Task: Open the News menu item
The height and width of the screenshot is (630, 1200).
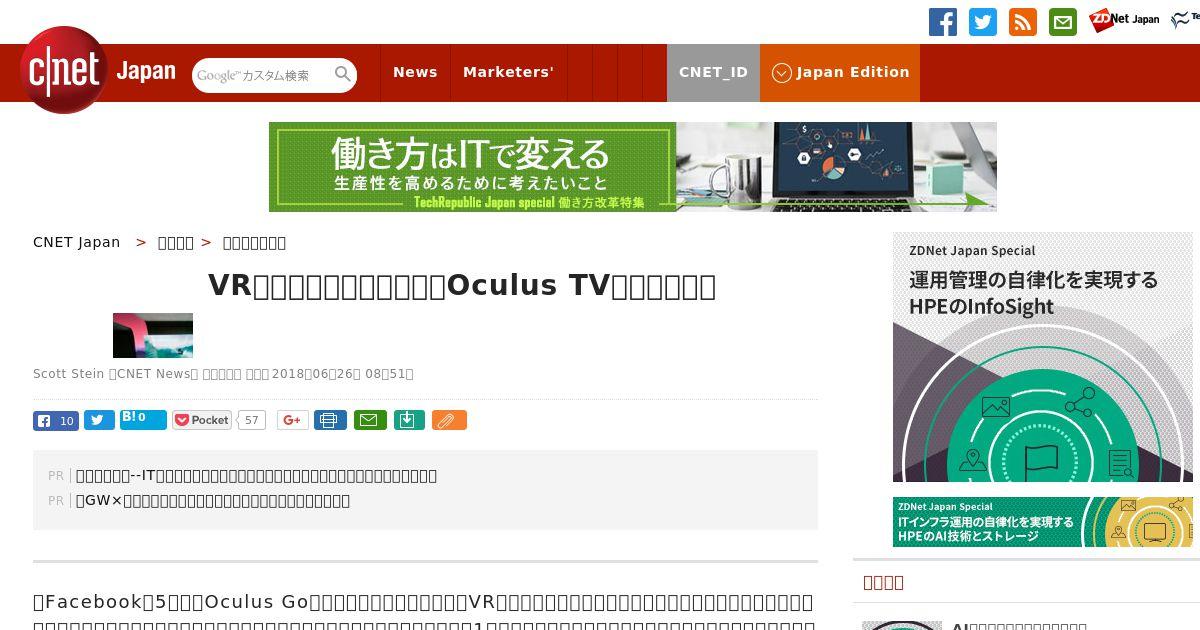Action: click(415, 72)
